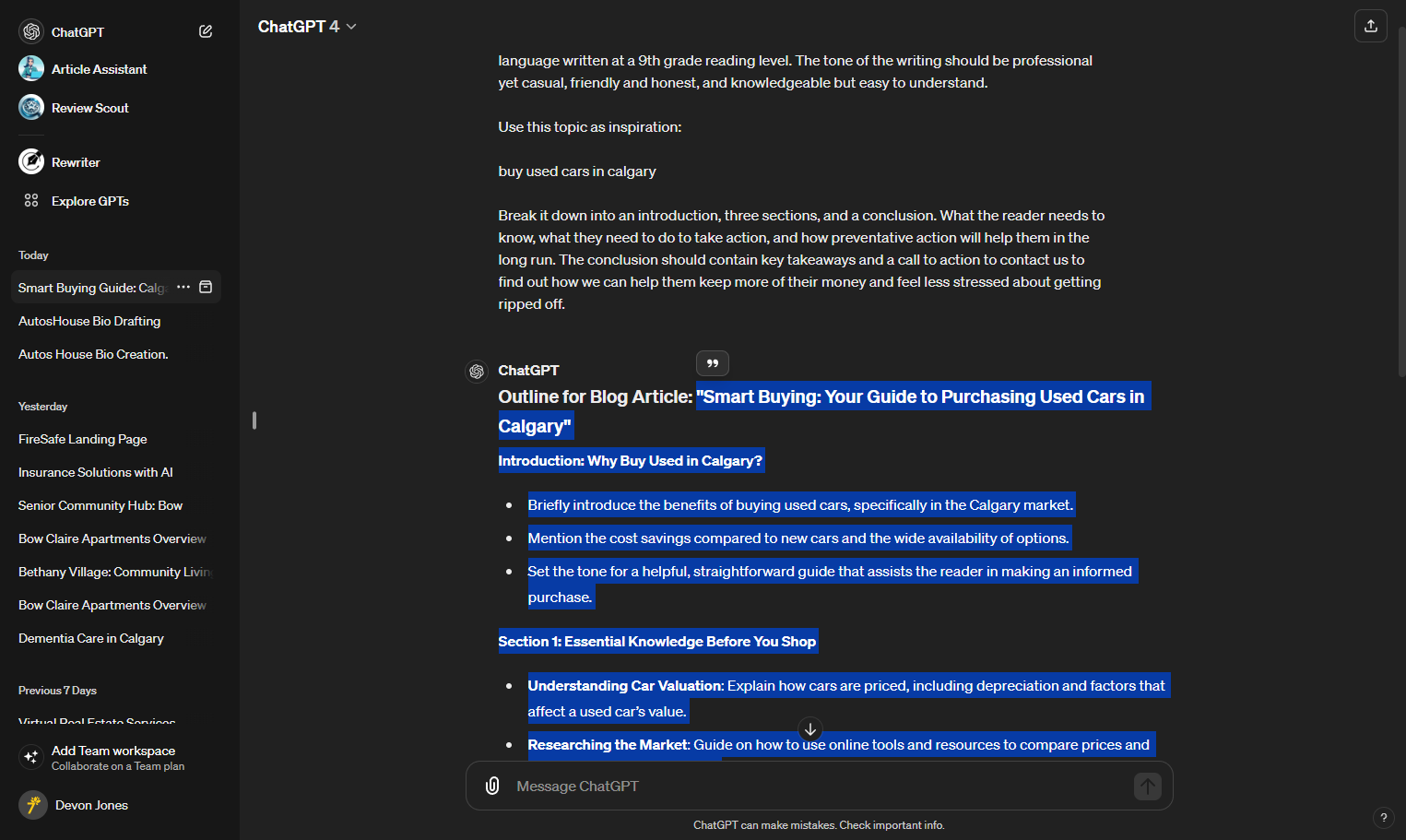Image resolution: width=1406 pixels, height=840 pixels.
Task: Click the scroll-to-bottom arrow button
Action: (809, 729)
